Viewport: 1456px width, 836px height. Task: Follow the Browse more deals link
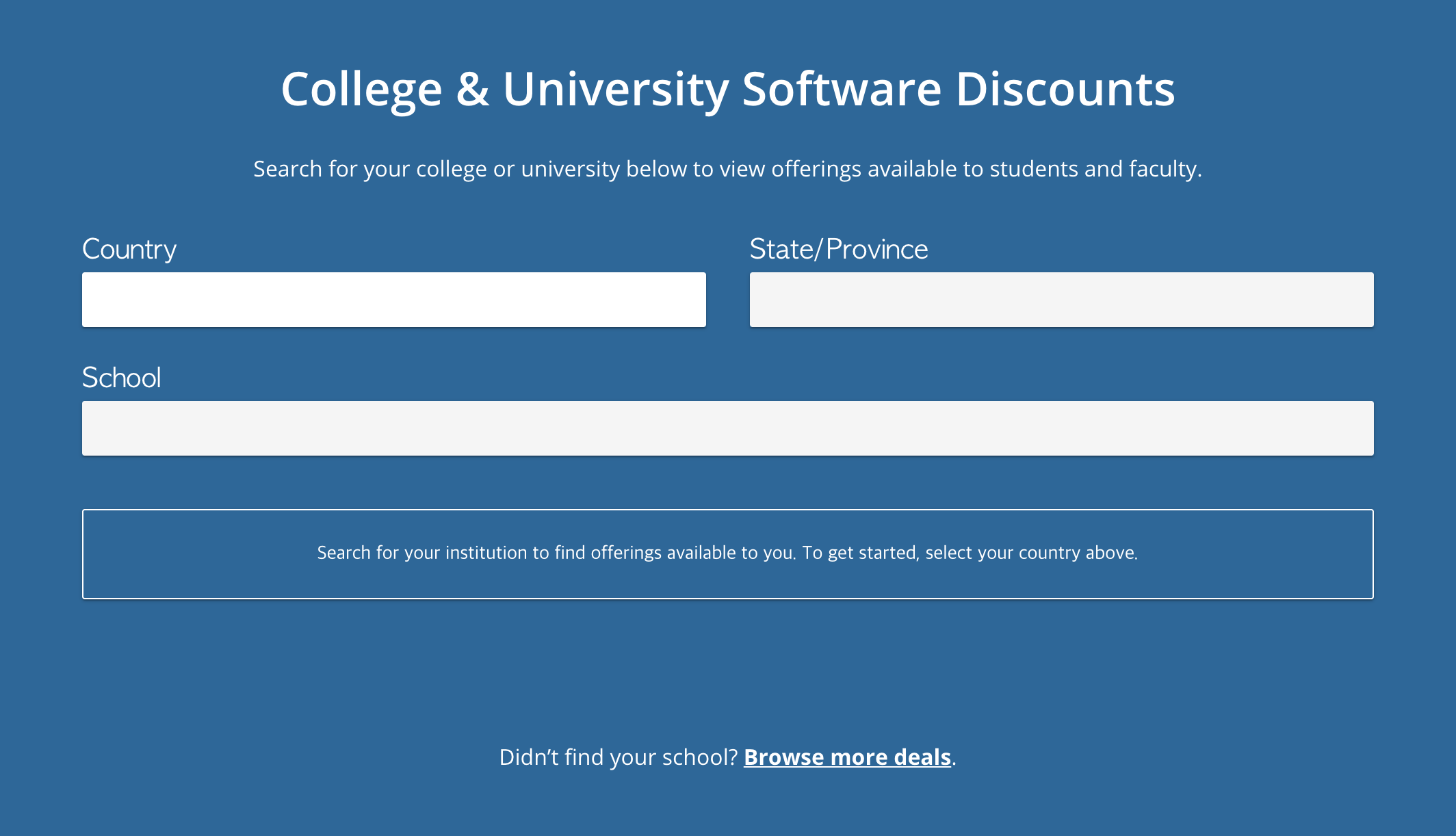847,757
